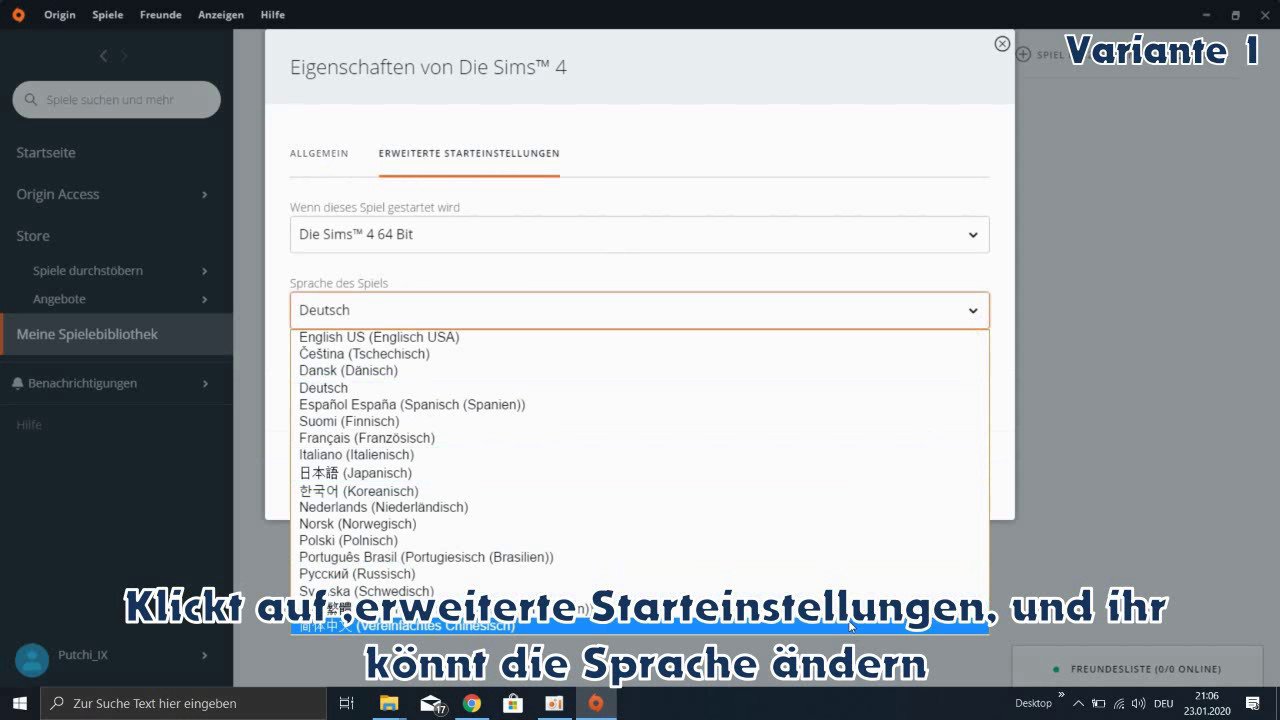Viewport: 1280px width, 720px height.
Task: Open the Sprache des Spiels dropdown
Action: coord(639,310)
